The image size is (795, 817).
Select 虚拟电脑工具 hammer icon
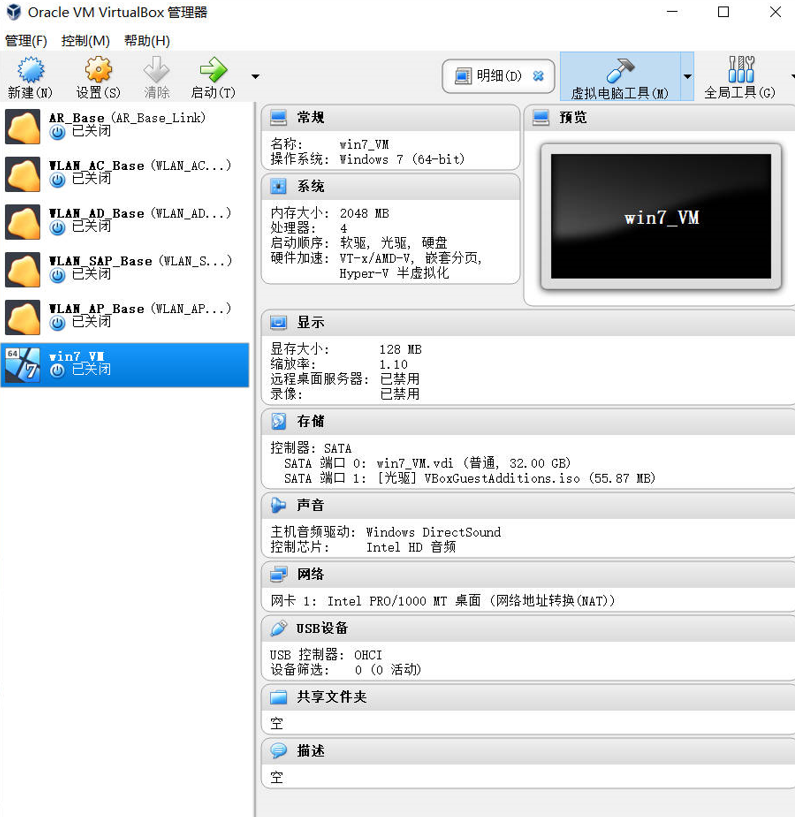tap(619, 70)
